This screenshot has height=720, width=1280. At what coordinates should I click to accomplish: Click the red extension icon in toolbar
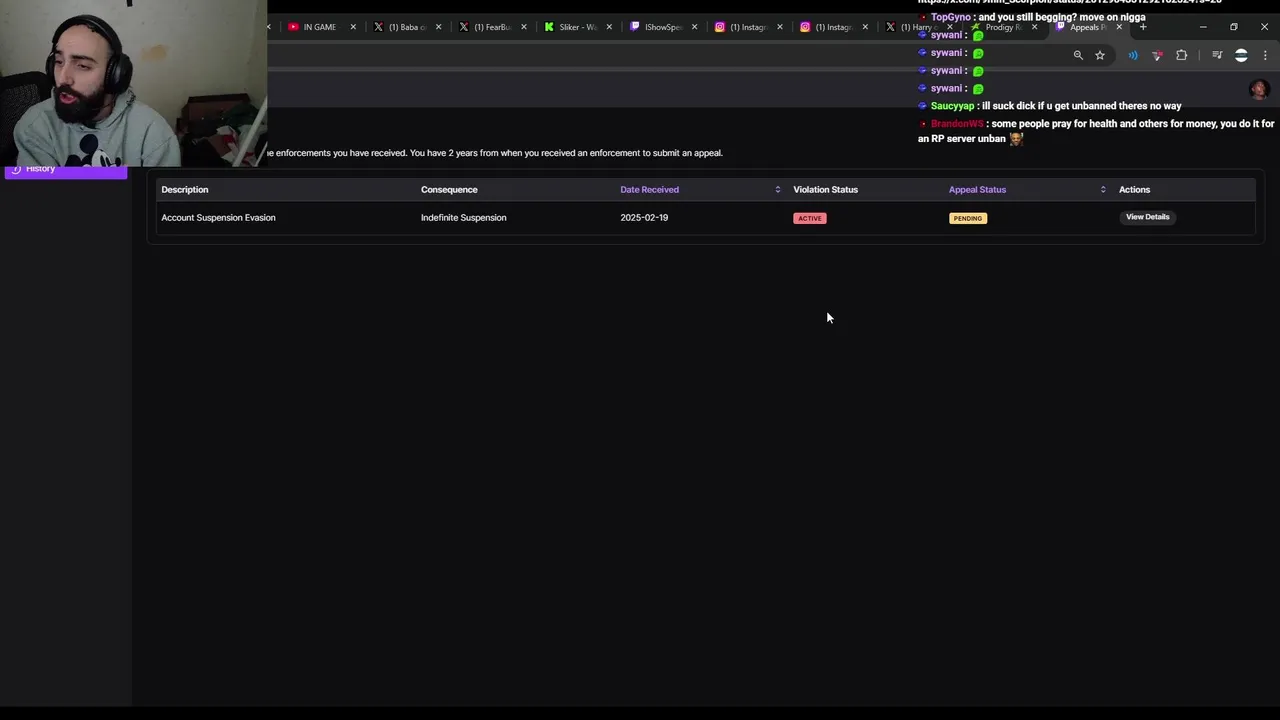point(1157,55)
